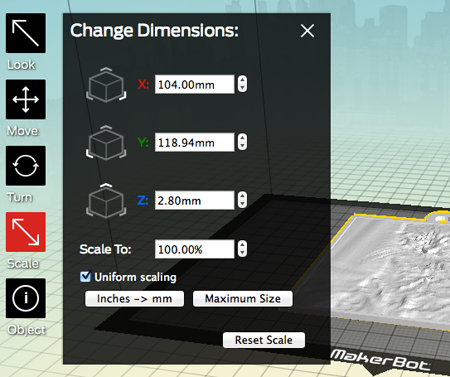Focus the Y dimension 118.94mm field

[195, 142]
